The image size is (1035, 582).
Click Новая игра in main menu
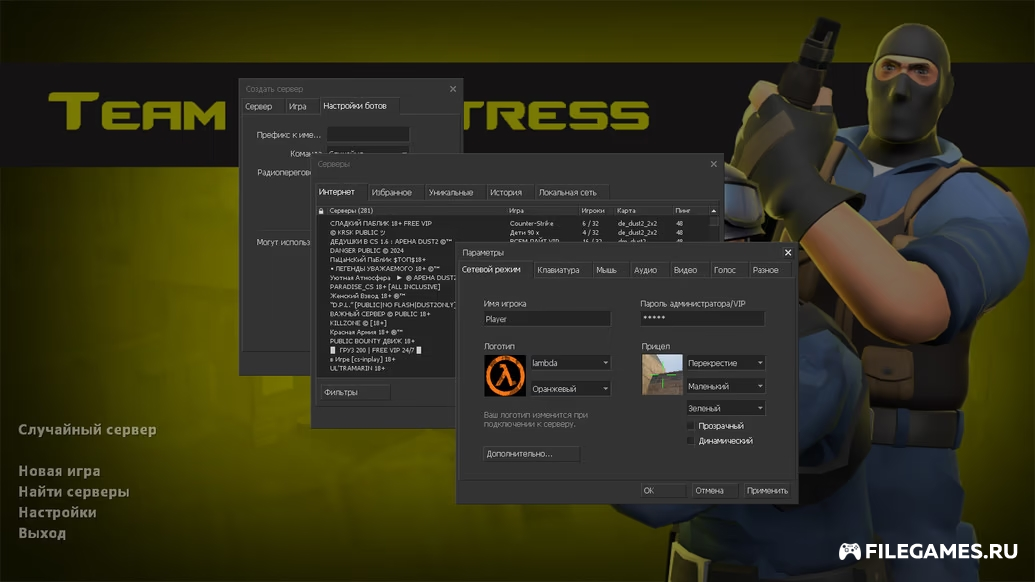[x=59, y=471]
